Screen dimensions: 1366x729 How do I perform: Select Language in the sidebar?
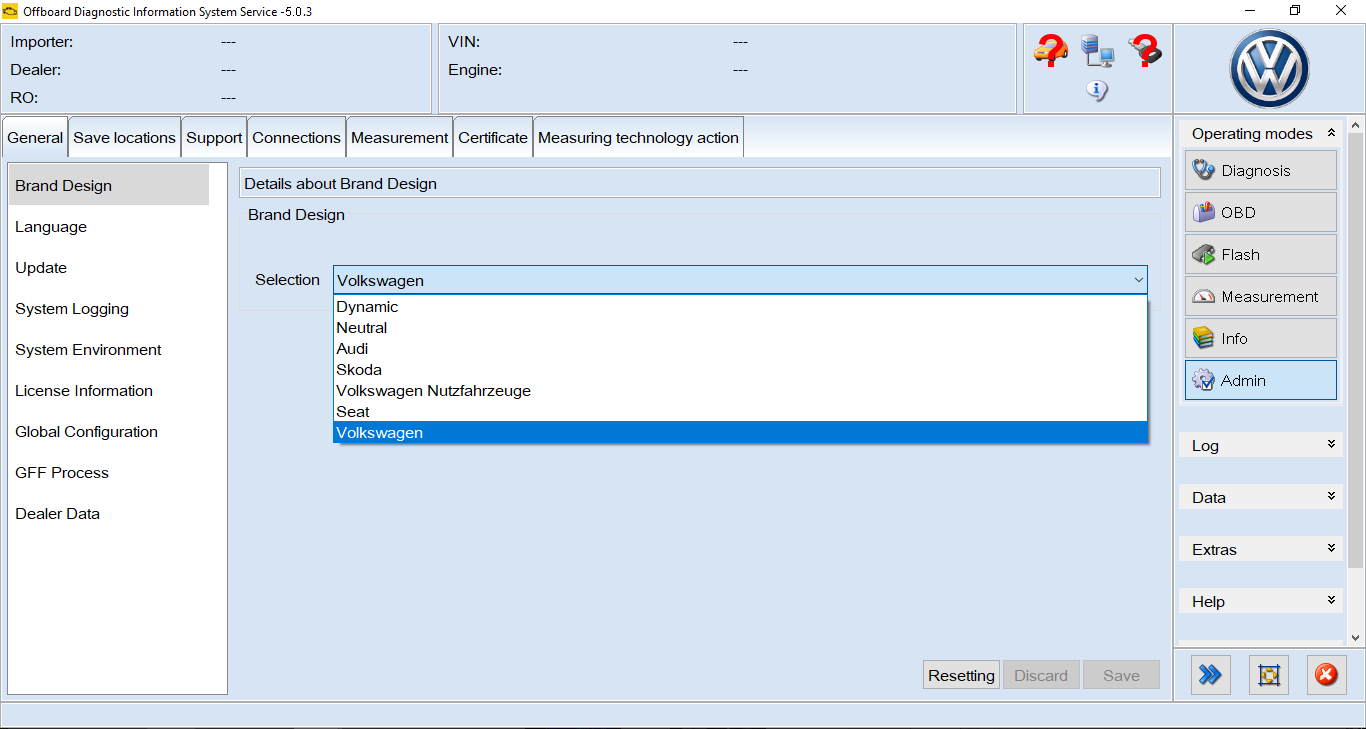[109, 227]
